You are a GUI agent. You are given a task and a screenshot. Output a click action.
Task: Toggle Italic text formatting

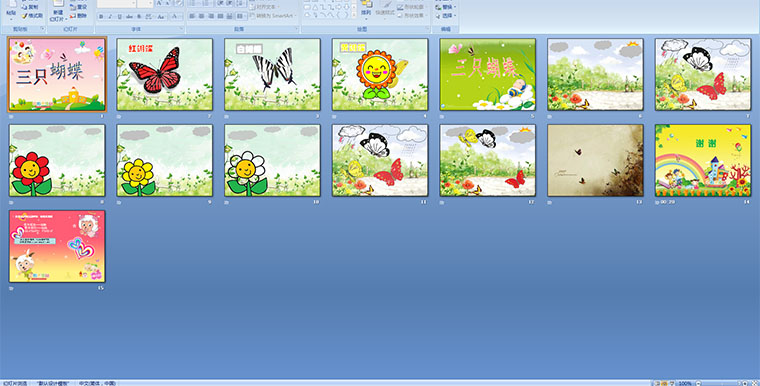pyautogui.click(x=110, y=16)
